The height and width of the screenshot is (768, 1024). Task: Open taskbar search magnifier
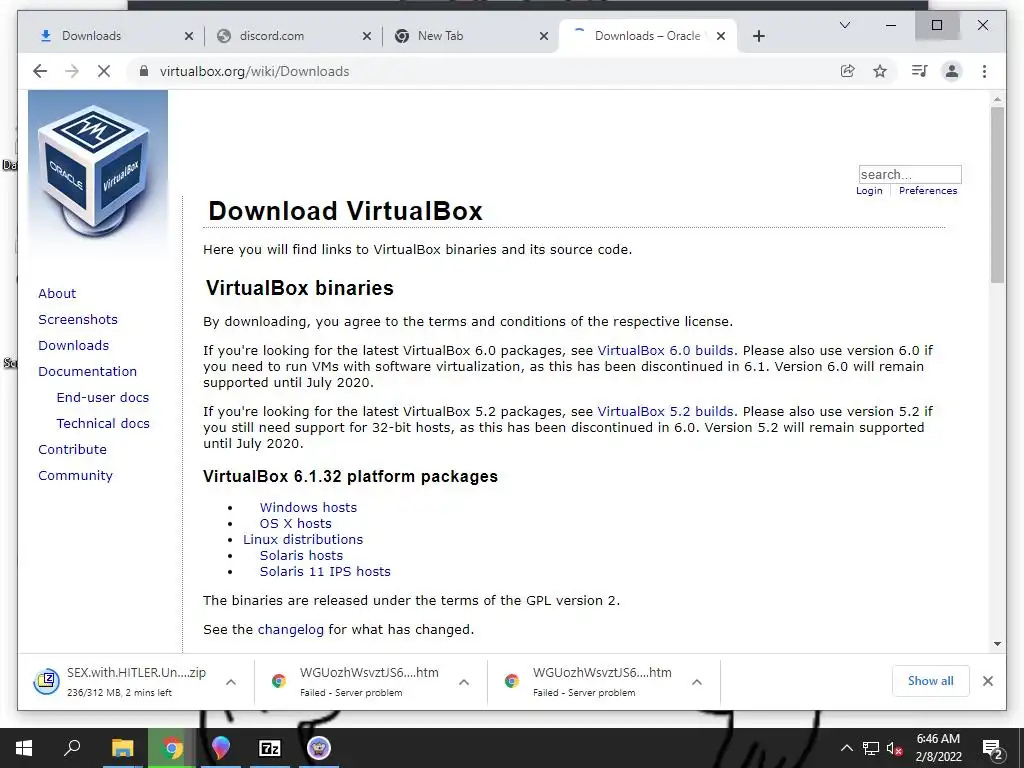point(72,748)
